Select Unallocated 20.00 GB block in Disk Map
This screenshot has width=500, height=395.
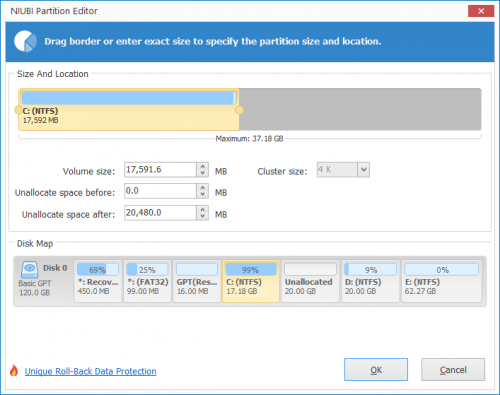point(310,281)
